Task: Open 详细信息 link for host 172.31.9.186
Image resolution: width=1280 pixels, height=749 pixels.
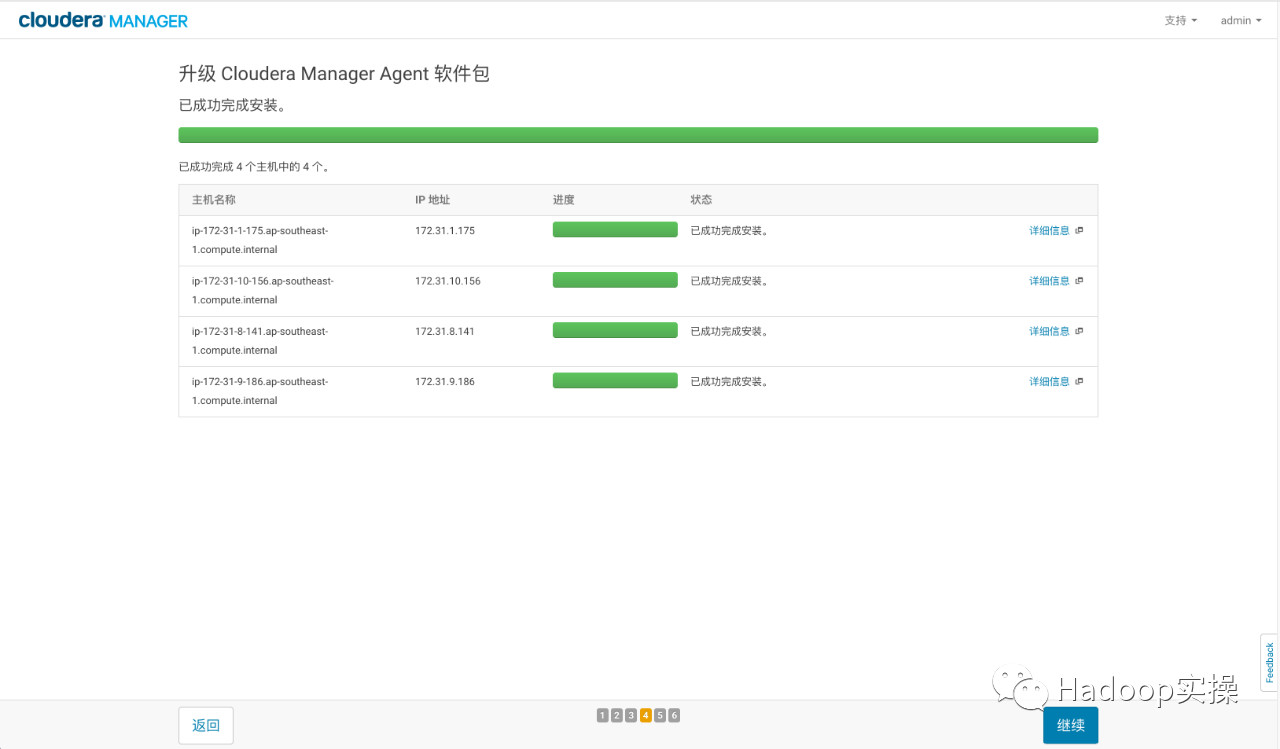Action: point(1049,381)
